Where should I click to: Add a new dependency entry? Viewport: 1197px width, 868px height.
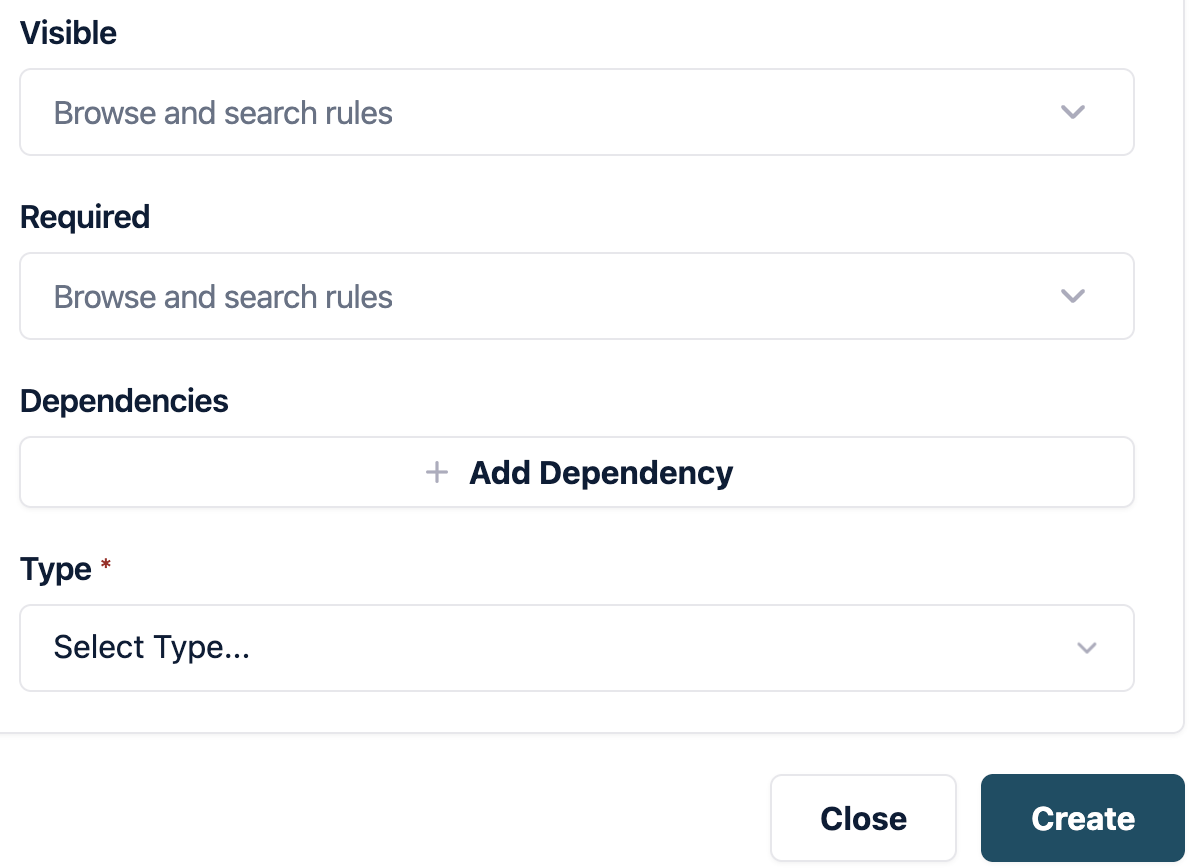click(576, 472)
